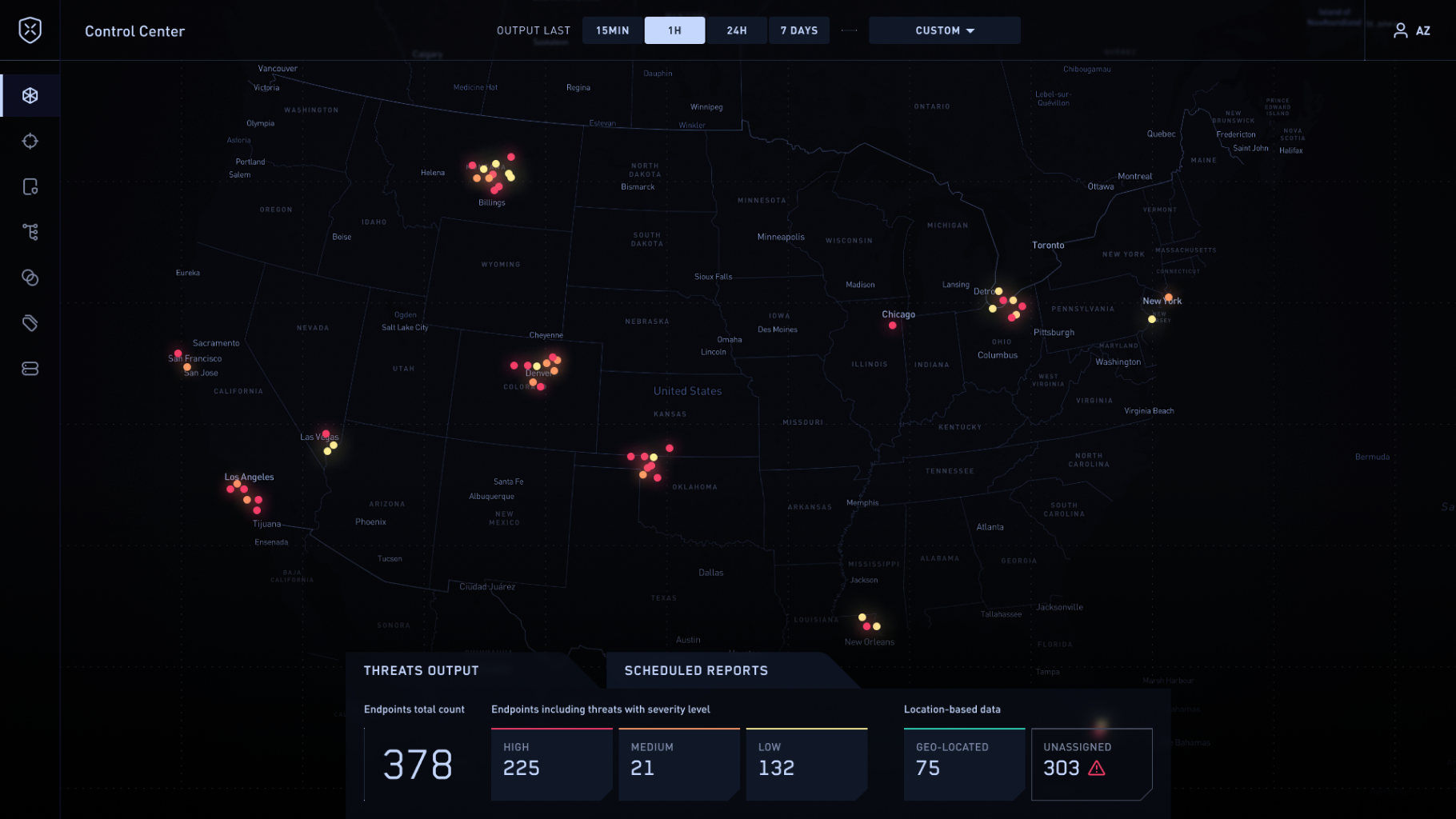
Task: Switch output range to 24H
Action: 737,30
